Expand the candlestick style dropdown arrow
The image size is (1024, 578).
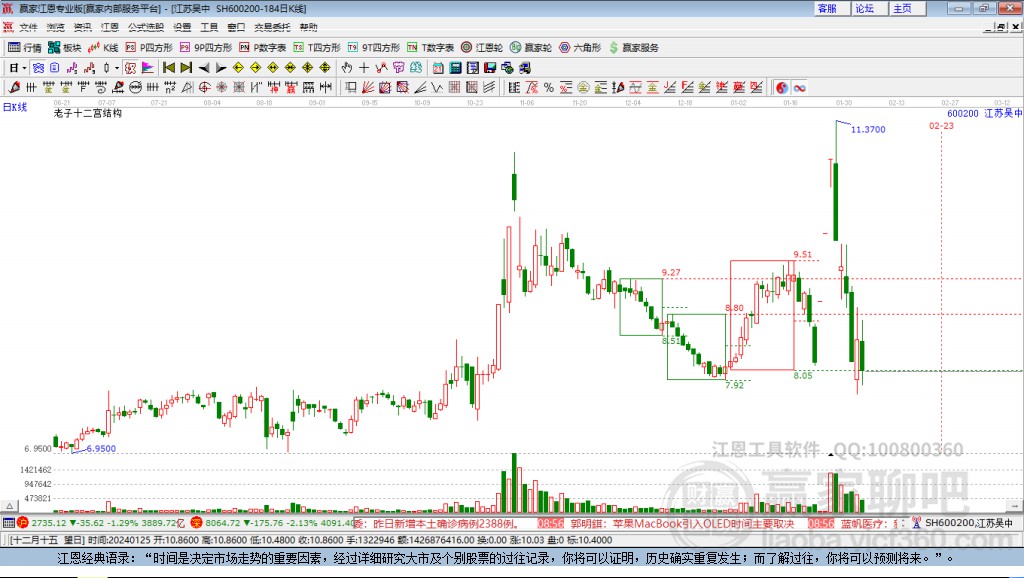click(117, 68)
